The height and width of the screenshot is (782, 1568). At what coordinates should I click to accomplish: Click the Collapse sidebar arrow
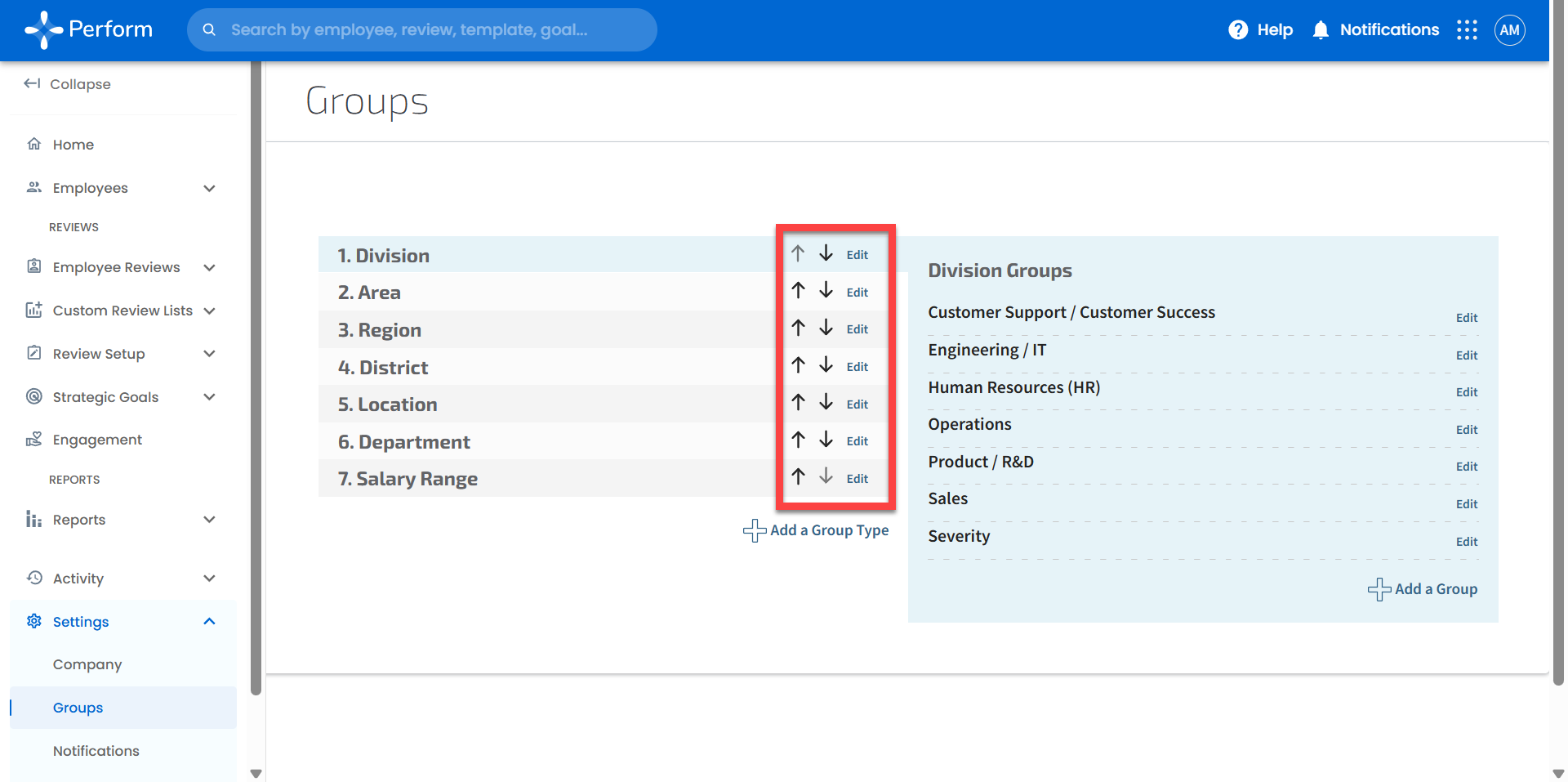pos(32,83)
